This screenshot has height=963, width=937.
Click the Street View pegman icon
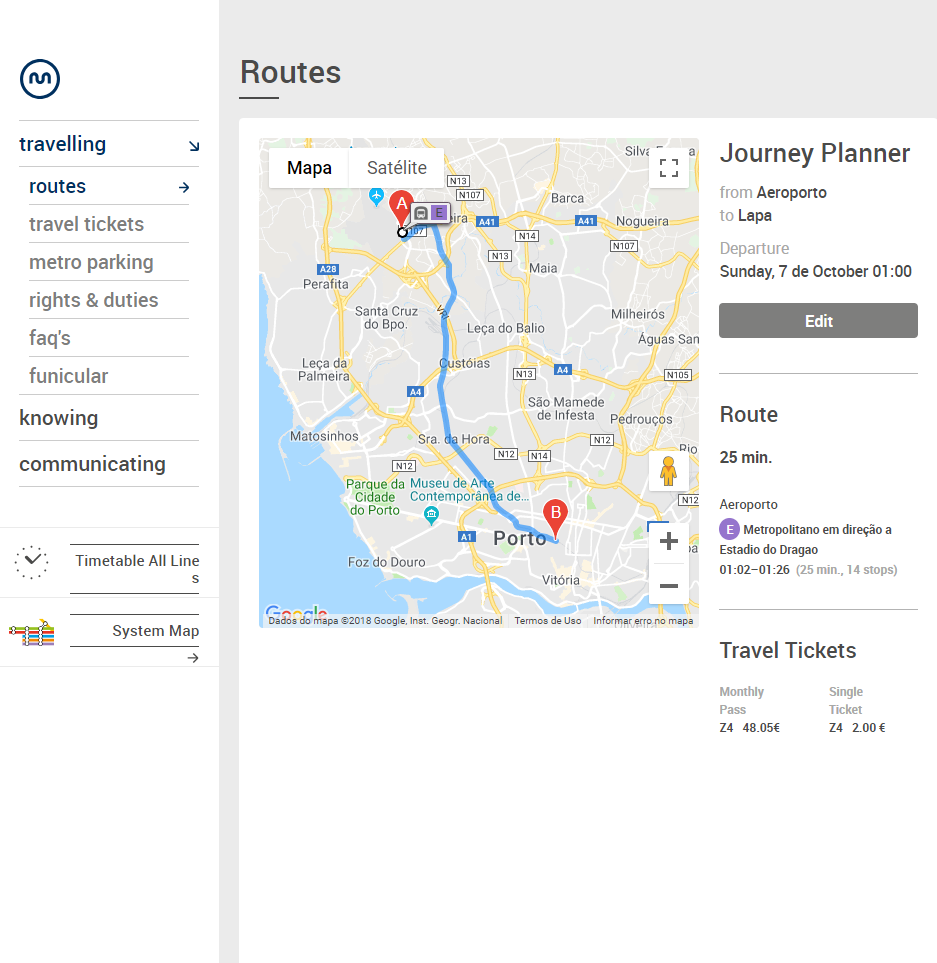click(x=669, y=472)
